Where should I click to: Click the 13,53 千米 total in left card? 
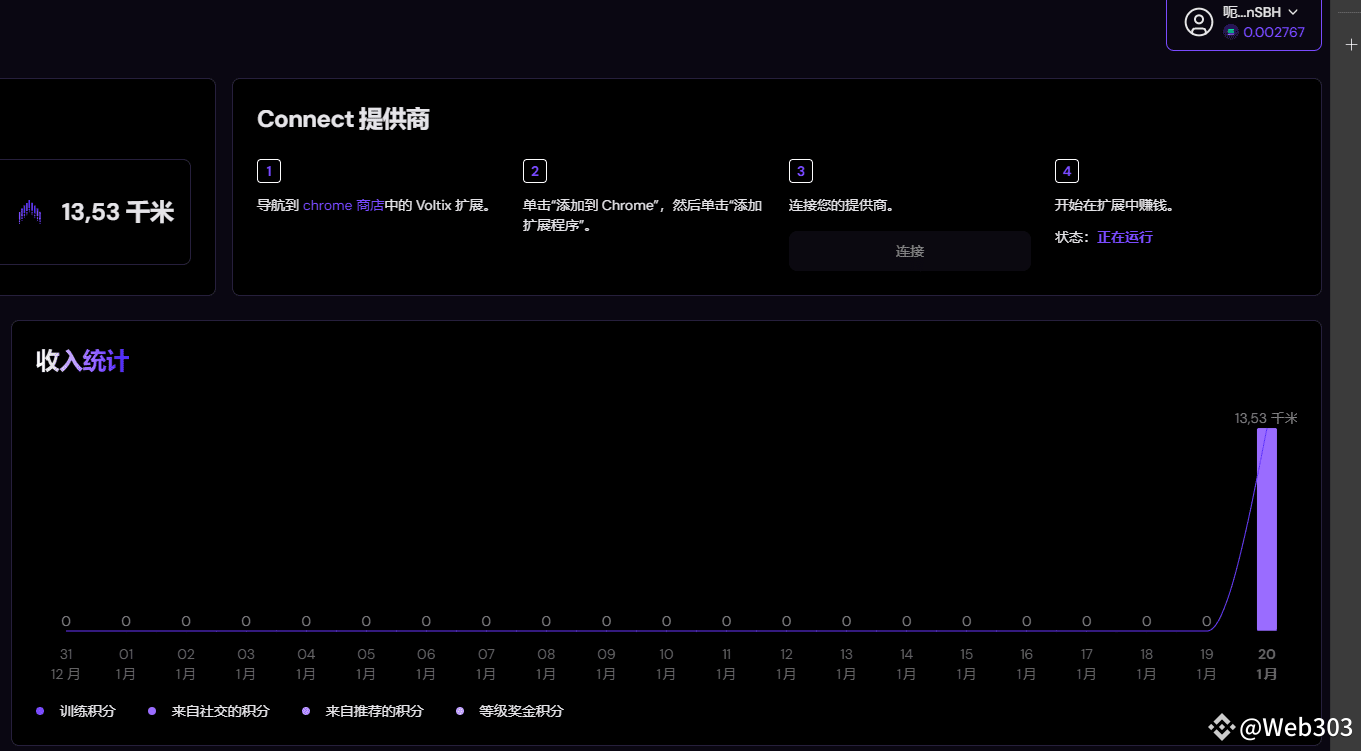pos(118,212)
